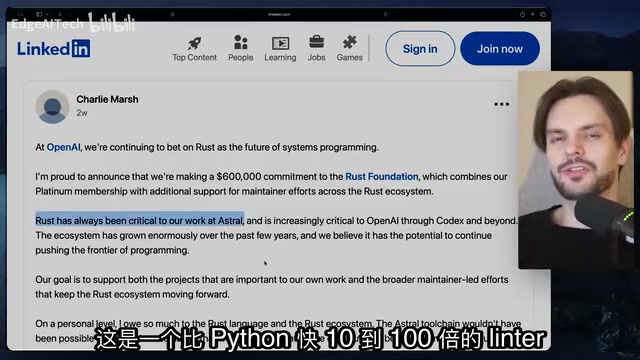The height and width of the screenshot is (360, 640).
Task: Open the People icon
Action: click(x=240, y=42)
